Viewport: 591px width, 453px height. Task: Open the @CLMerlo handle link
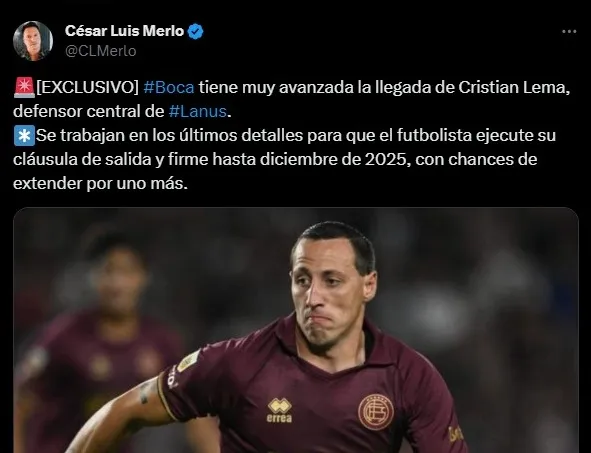coord(101,51)
